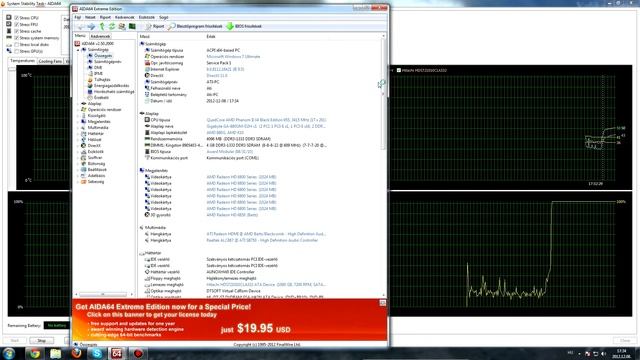Open the Nézet menu
Screen dimensions: 640x360
pyautogui.click(x=90, y=18)
